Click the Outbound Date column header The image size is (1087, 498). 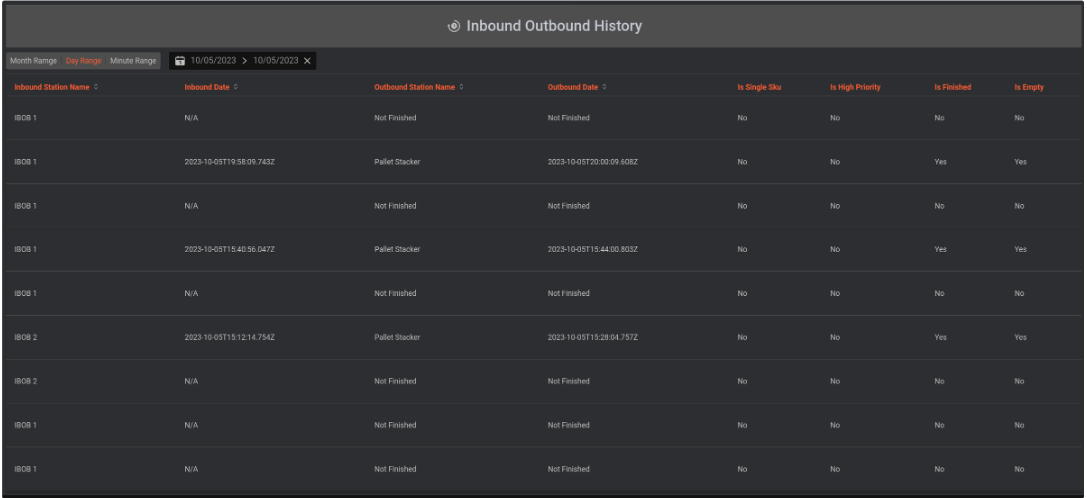pyautogui.click(x=573, y=87)
